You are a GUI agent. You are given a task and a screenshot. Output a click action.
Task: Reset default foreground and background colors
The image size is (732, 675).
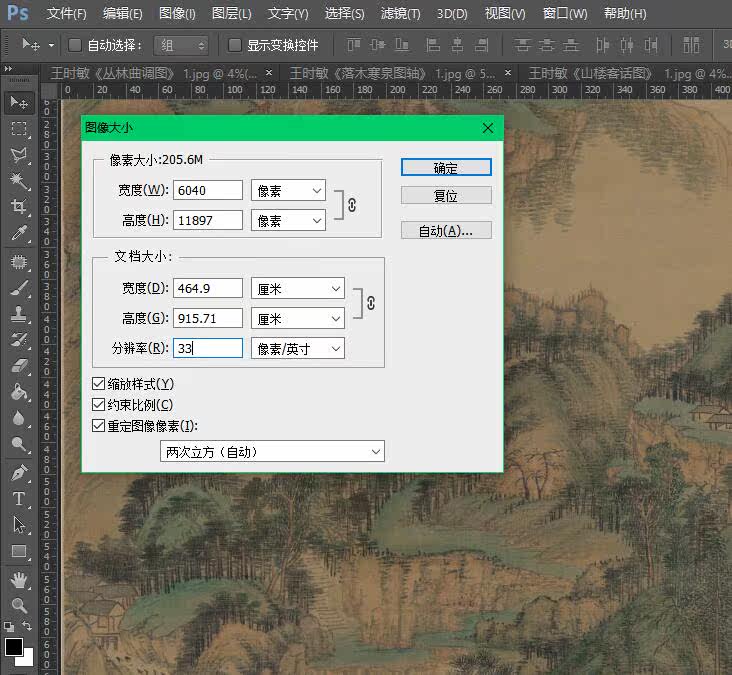[9, 626]
